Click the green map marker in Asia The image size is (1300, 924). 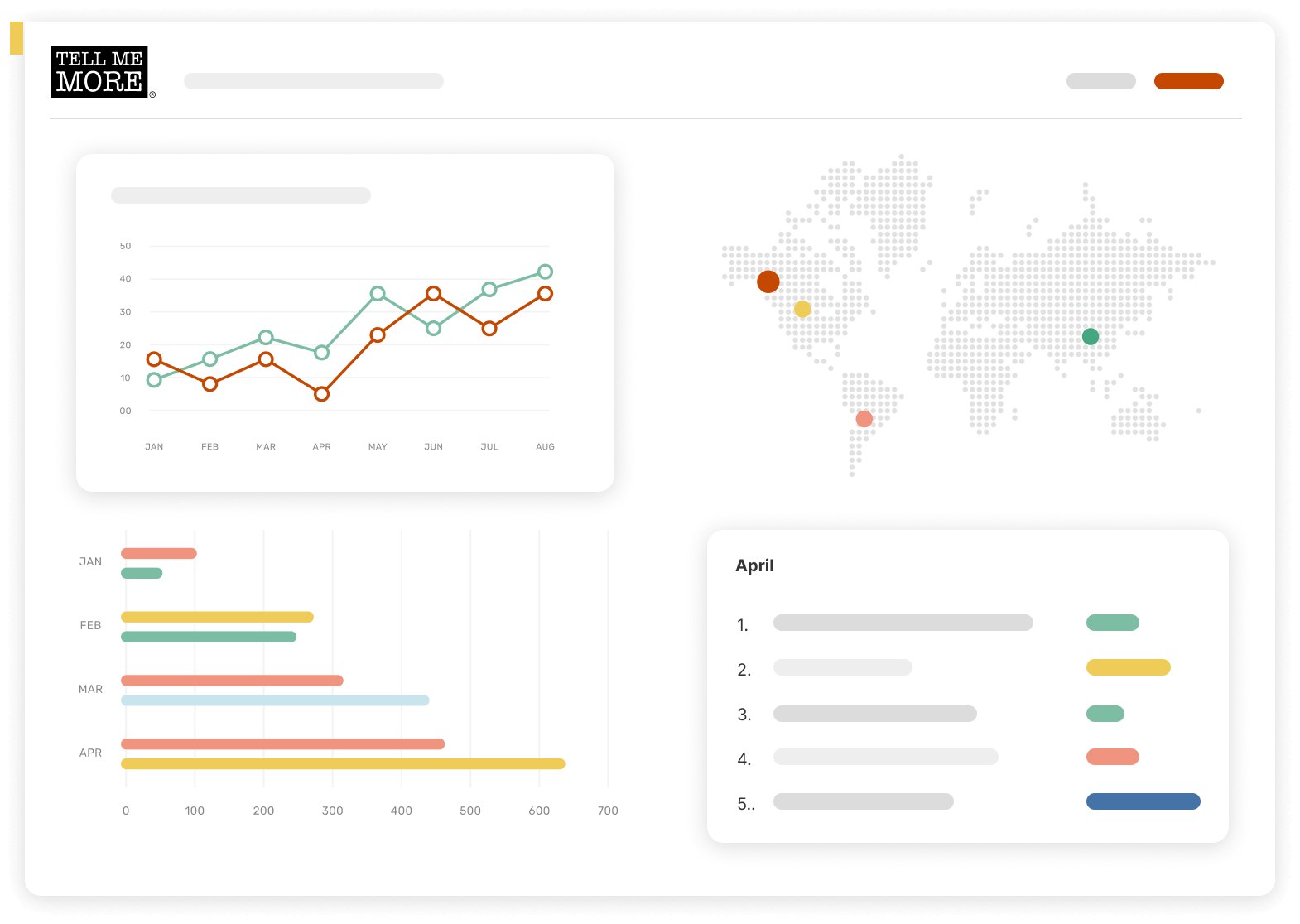pyautogui.click(x=1091, y=336)
